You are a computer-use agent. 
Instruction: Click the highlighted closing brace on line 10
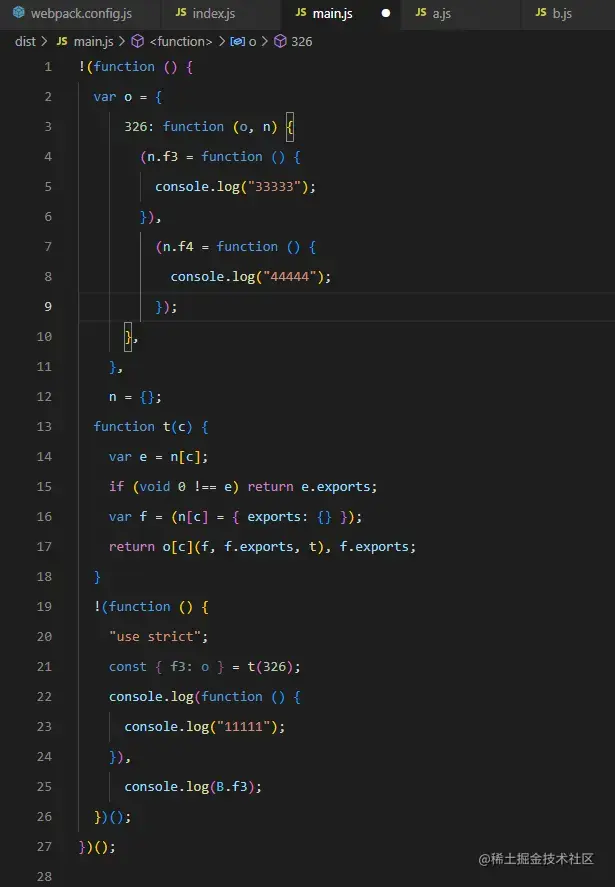point(128,337)
